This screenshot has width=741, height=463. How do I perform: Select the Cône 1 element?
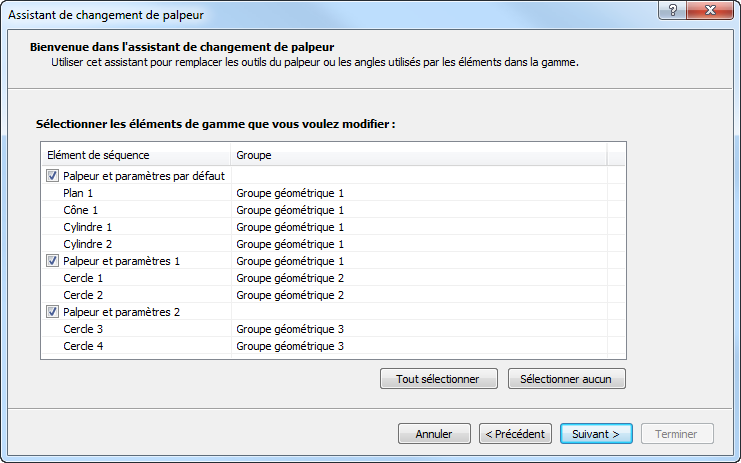(80, 210)
